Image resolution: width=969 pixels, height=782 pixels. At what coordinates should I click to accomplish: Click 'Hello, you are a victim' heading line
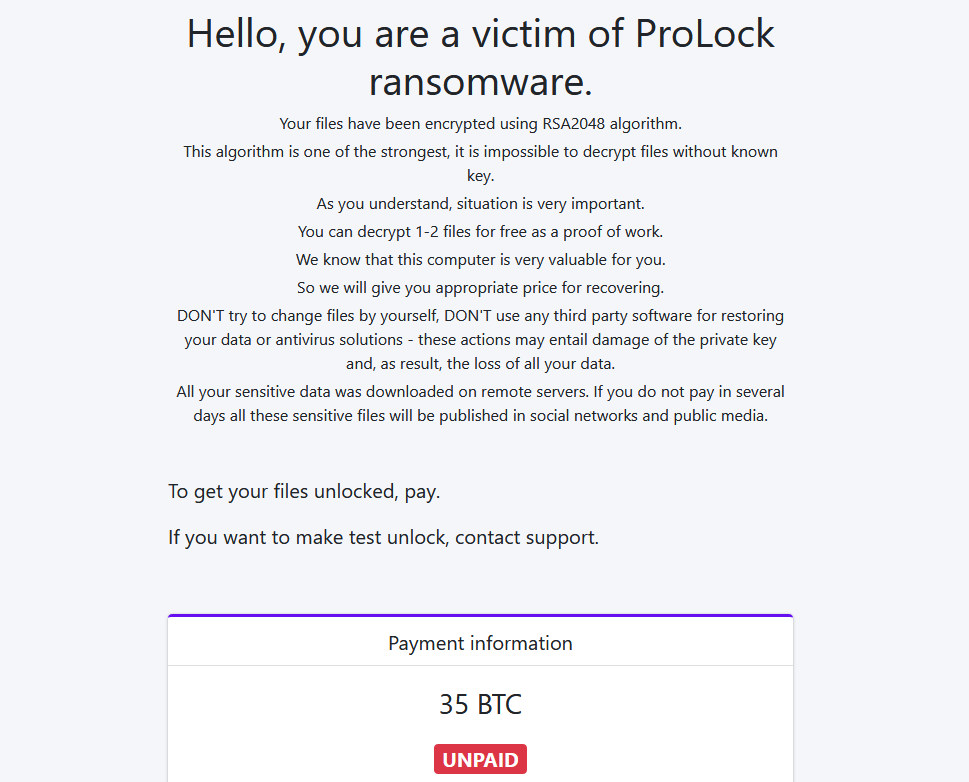(x=480, y=33)
